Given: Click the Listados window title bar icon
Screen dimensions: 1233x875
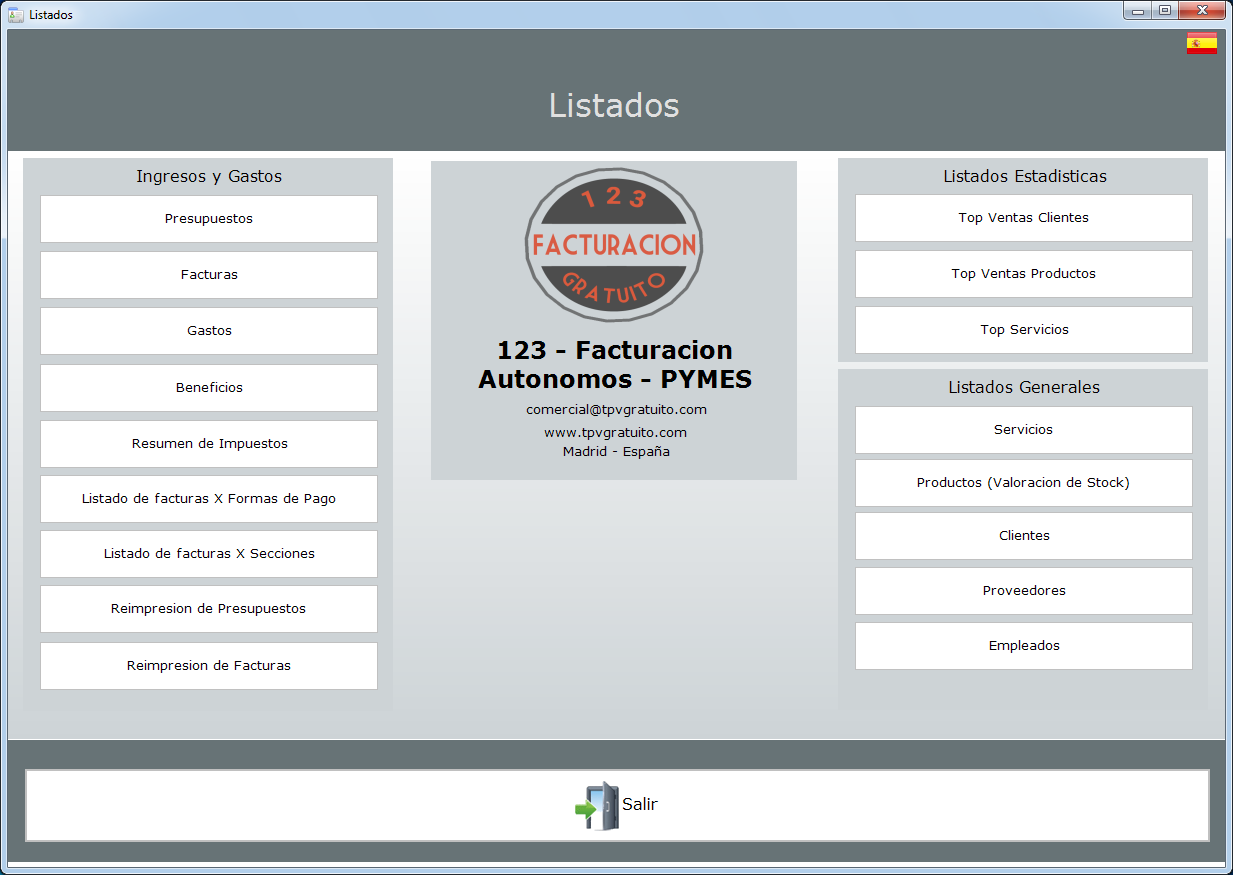Looking at the screenshot, I should pos(16,14).
